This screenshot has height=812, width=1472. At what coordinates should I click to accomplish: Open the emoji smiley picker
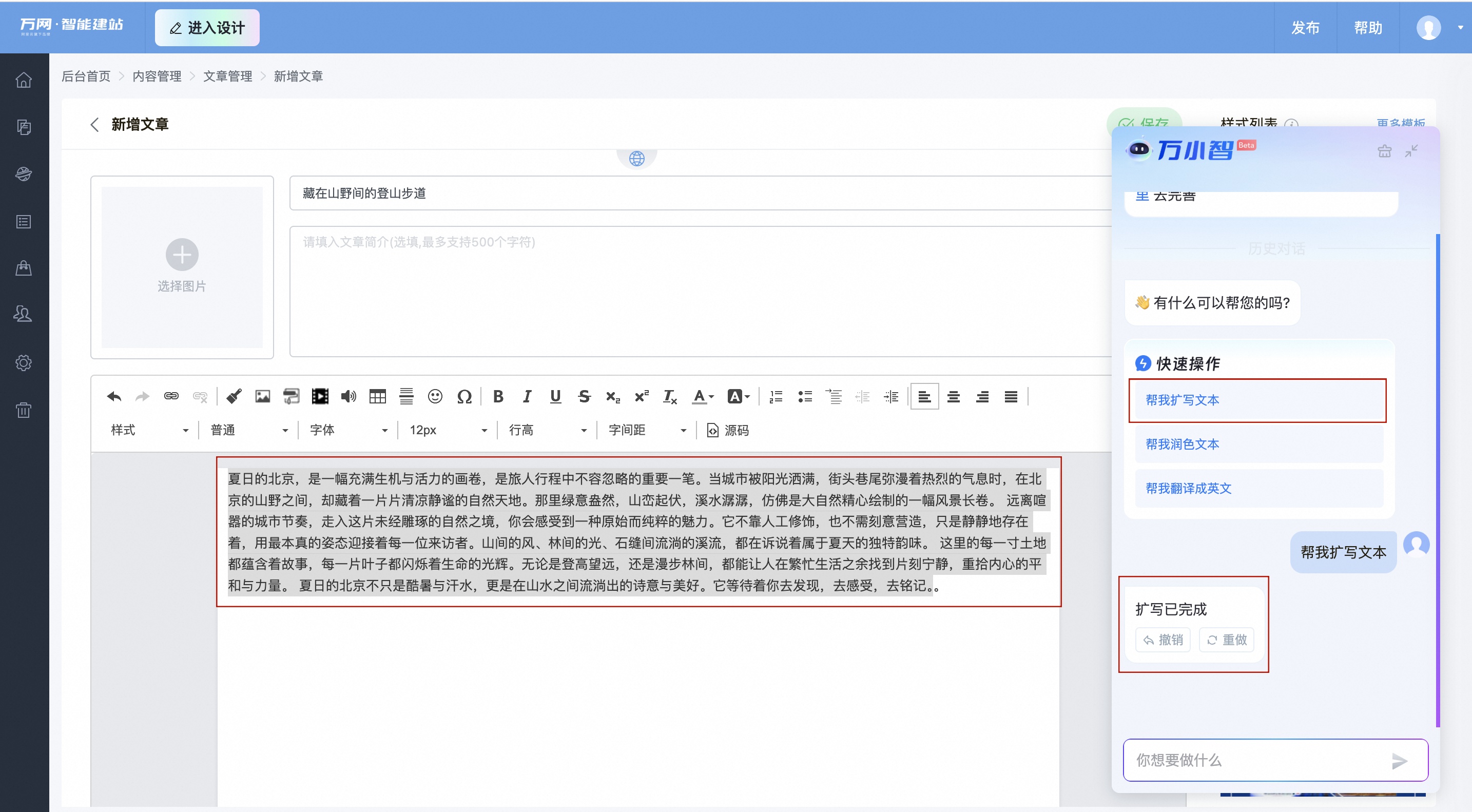point(435,397)
